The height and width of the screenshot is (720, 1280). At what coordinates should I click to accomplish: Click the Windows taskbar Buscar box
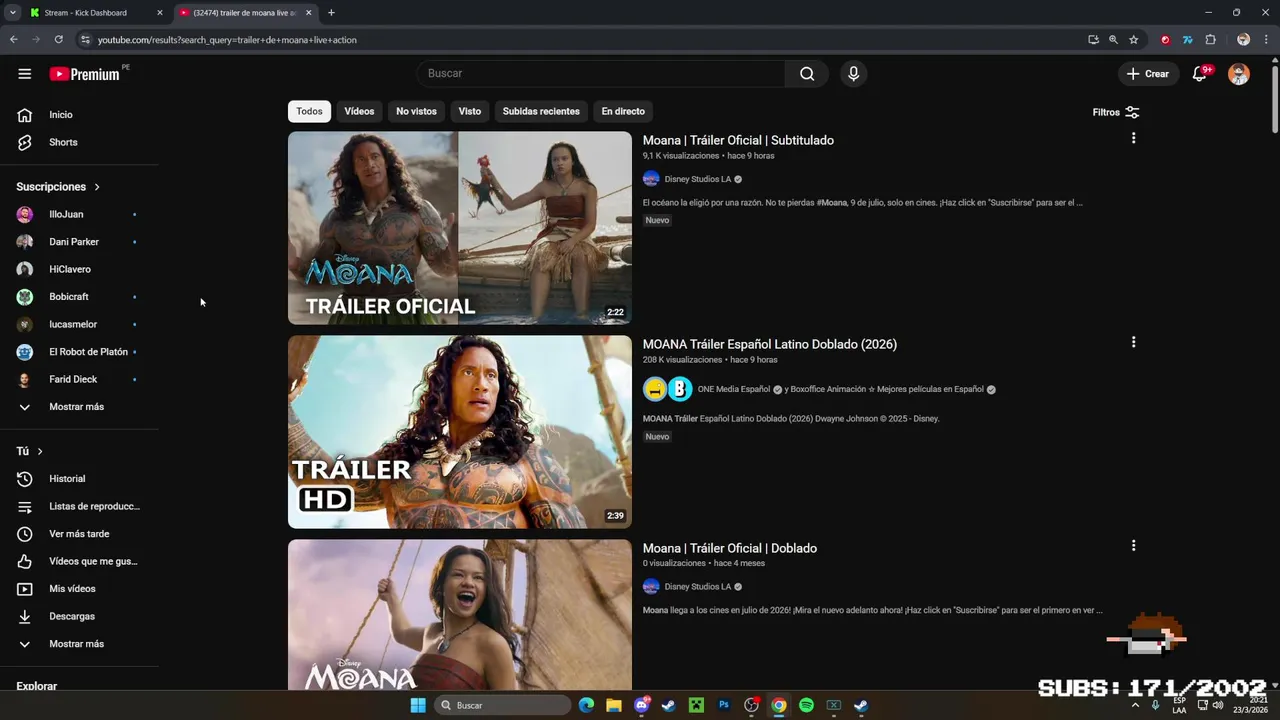click(503, 705)
